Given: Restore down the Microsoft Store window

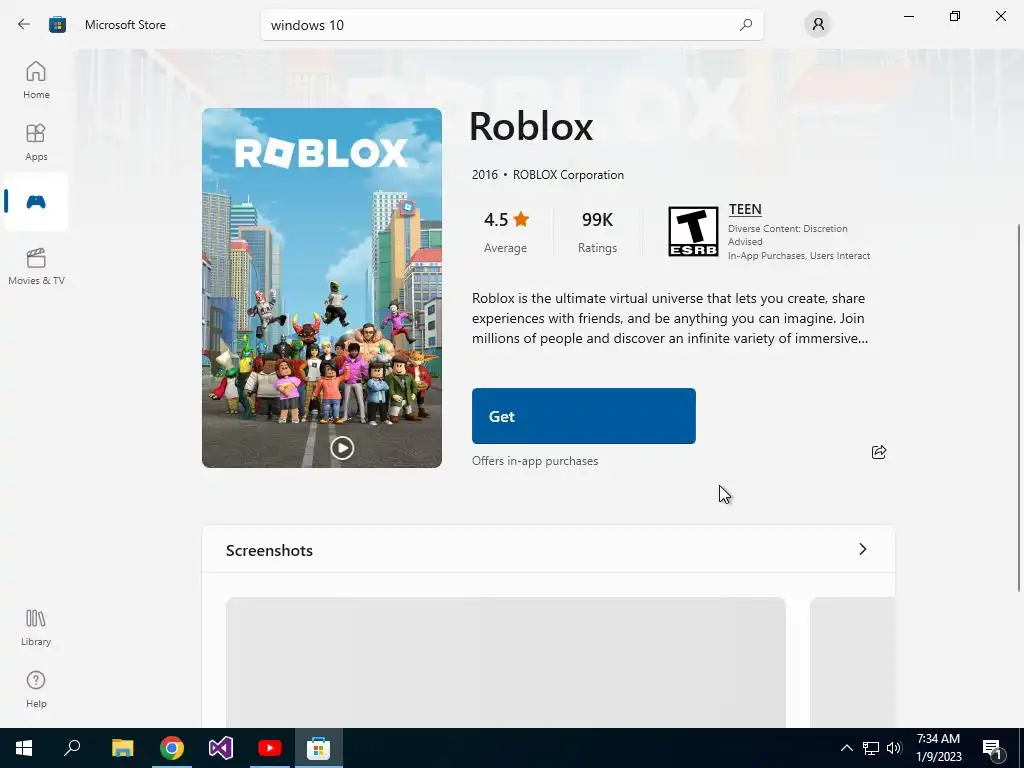Looking at the screenshot, I should (955, 16).
